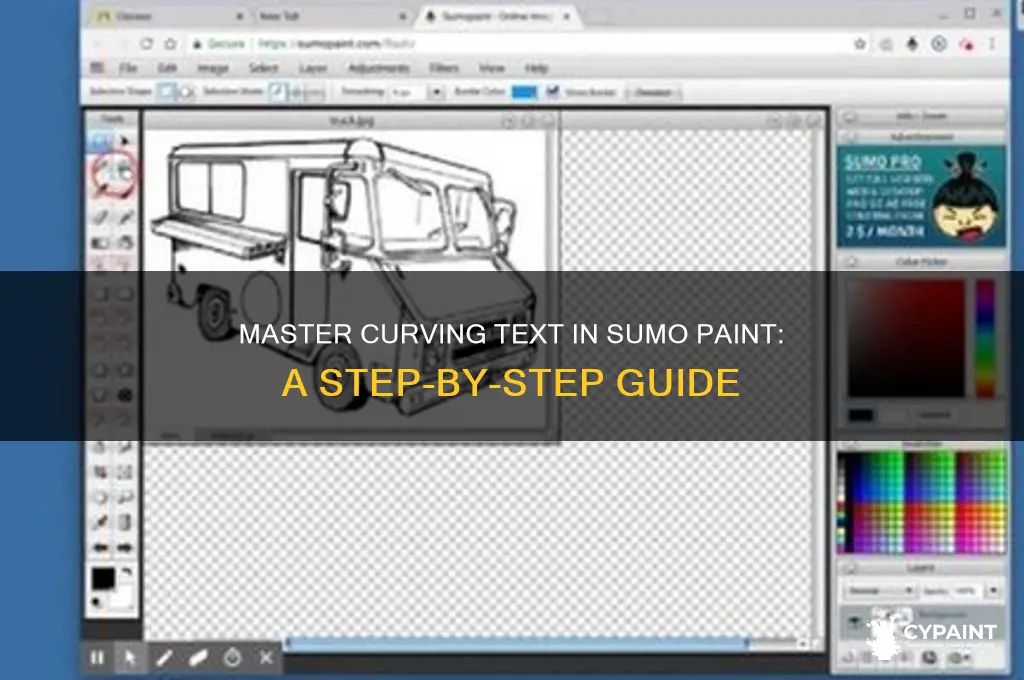Collapse the Layers panel header
The height and width of the screenshot is (680, 1024).
point(851,568)
